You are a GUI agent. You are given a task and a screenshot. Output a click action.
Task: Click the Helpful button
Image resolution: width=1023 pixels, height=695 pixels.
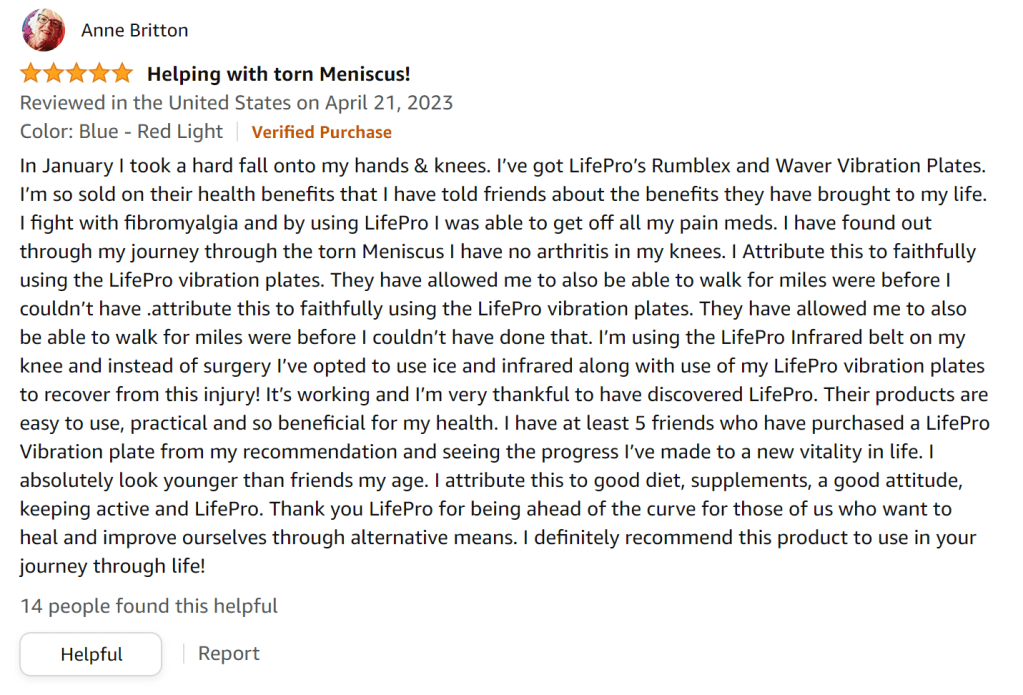pos(91,655)
